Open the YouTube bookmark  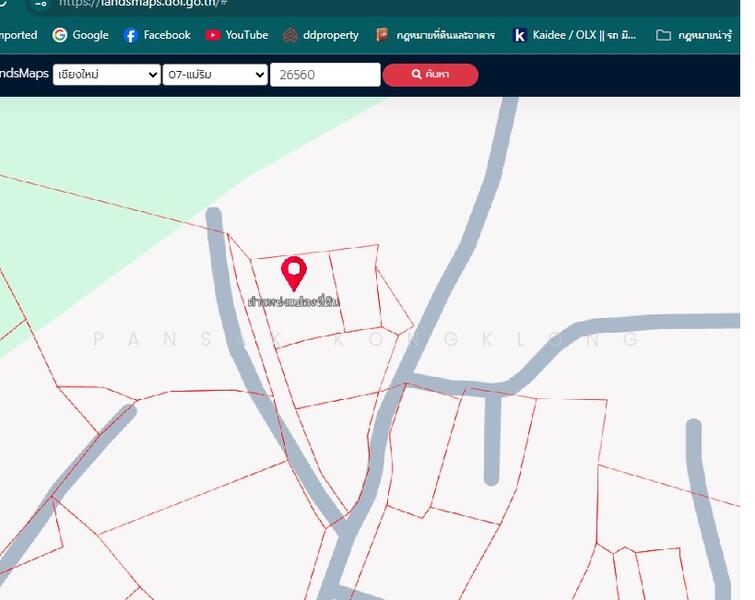(236, 35)
